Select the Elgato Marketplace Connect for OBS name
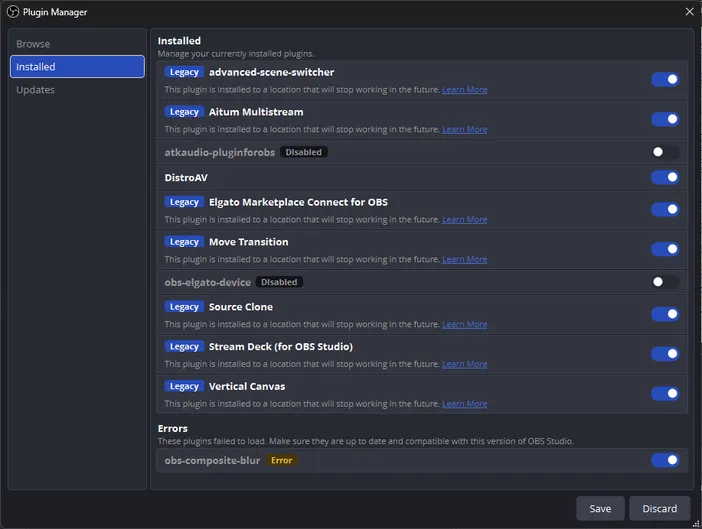 (298, 202)
